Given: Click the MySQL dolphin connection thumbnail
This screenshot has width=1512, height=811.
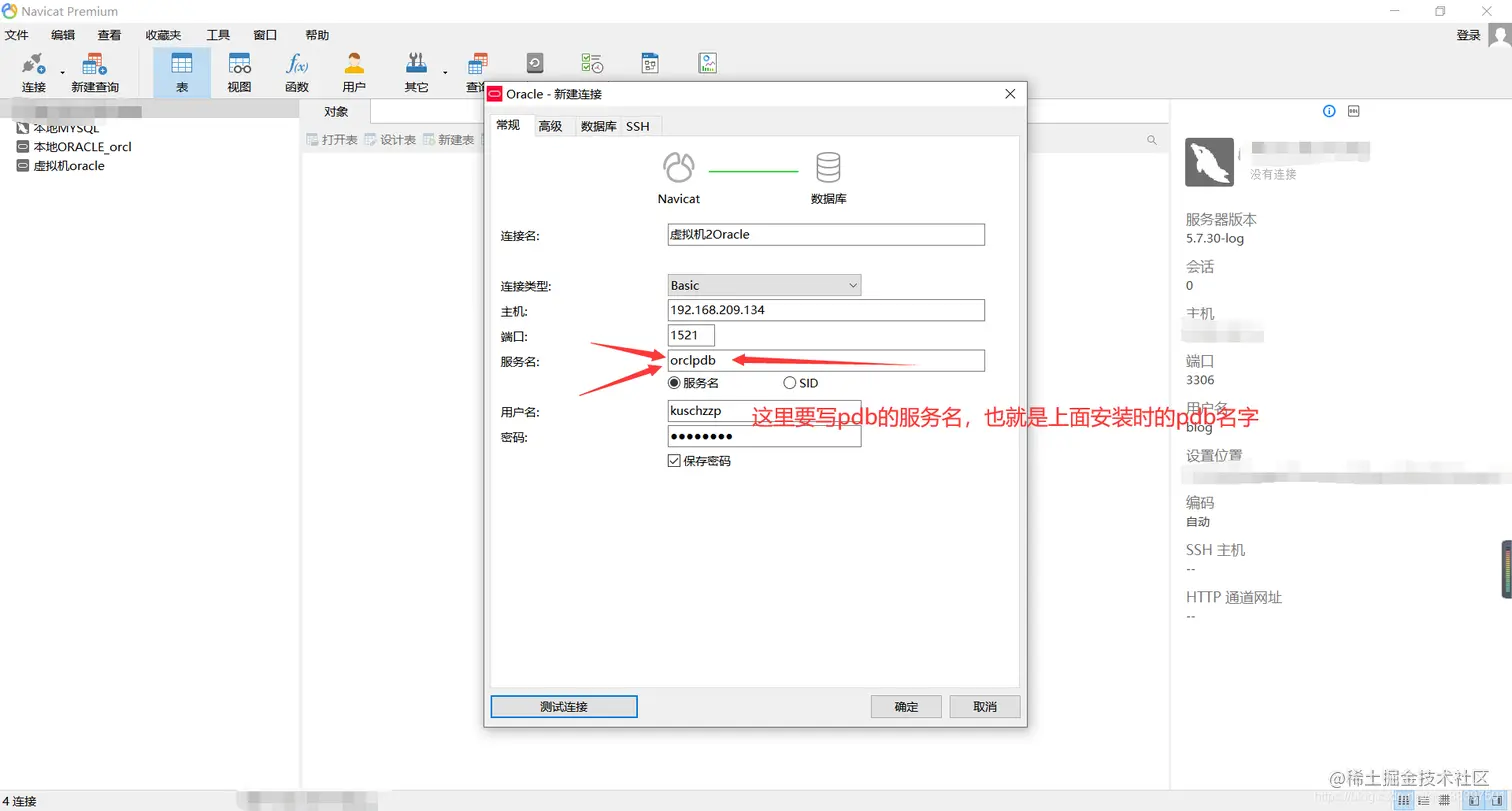Looking at the screenshot, I should [x=1209, y=162].
